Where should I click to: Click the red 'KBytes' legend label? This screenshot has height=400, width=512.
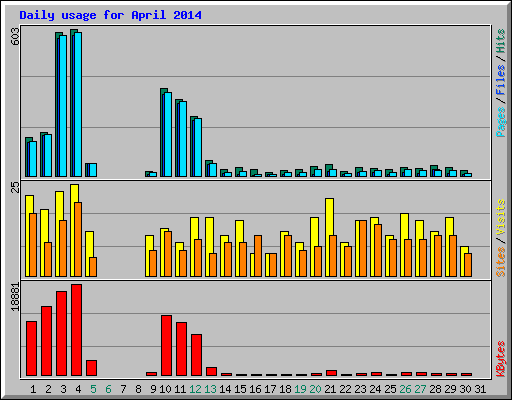(501, 359)
